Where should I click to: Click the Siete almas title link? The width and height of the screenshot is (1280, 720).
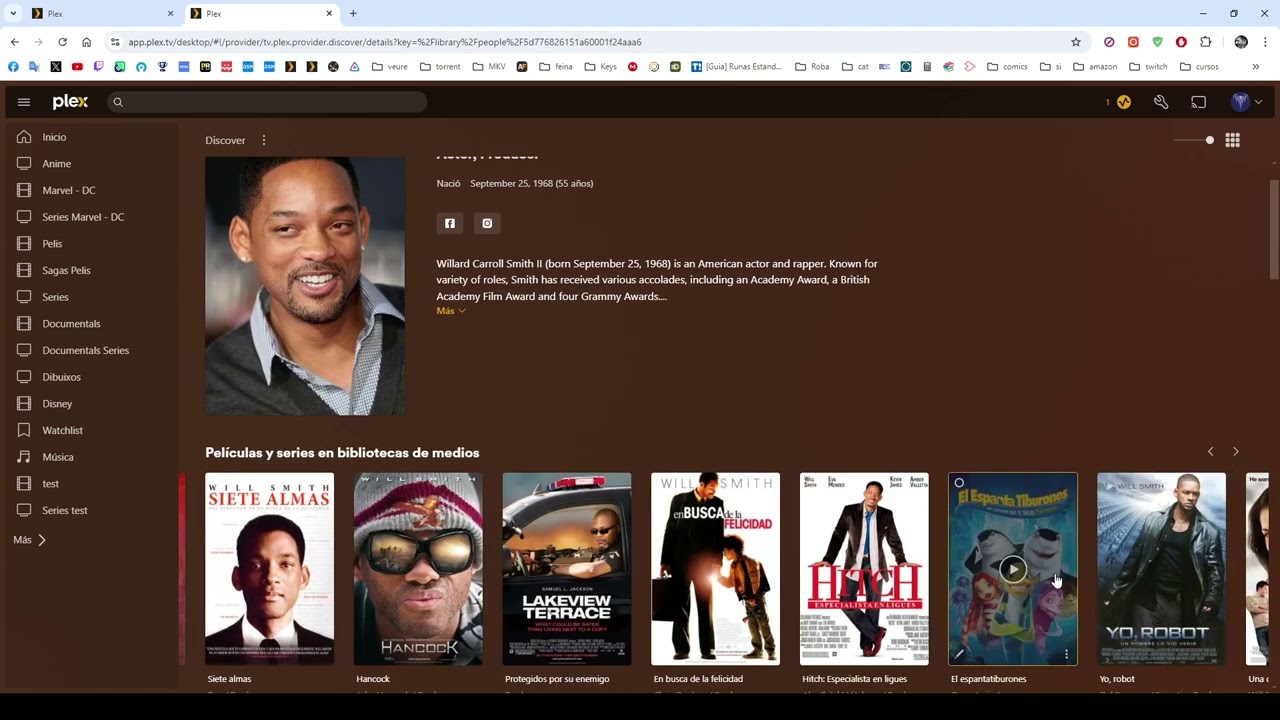point(229,679)
